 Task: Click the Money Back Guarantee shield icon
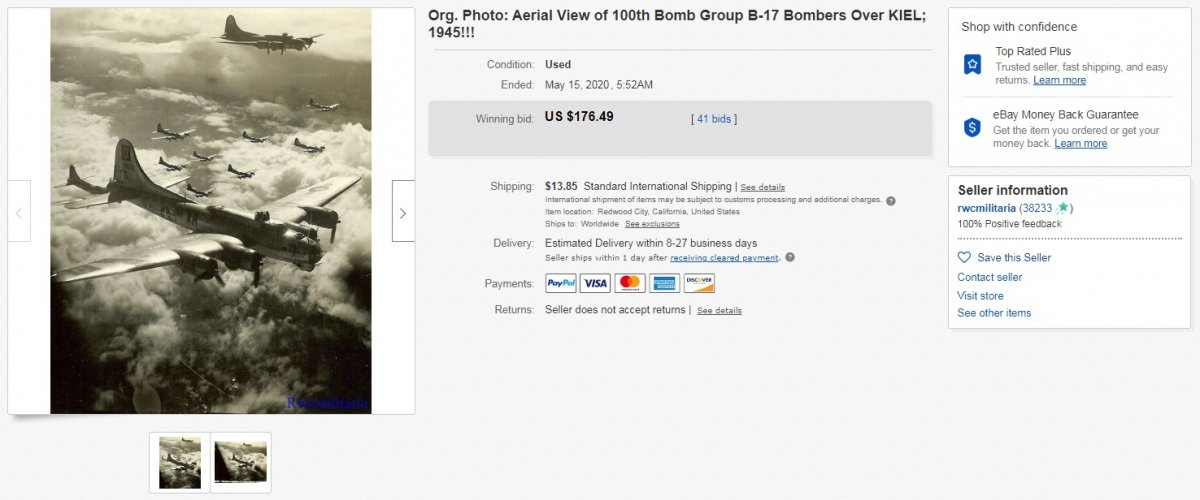972,128
